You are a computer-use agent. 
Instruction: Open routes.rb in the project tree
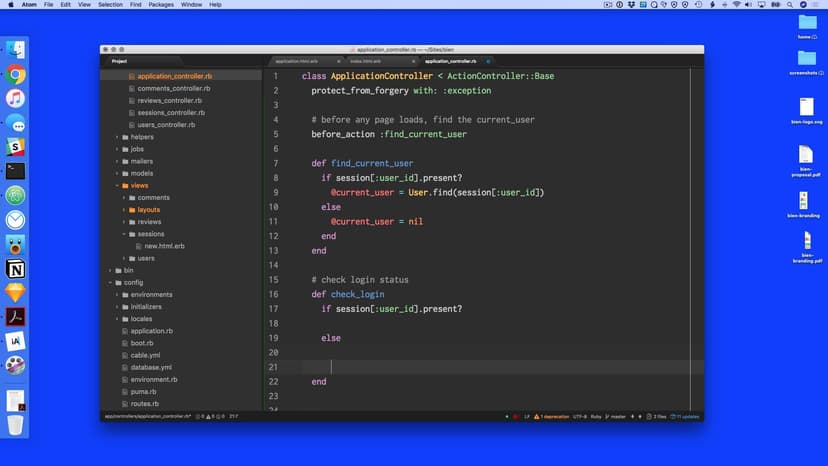click(x=144, y=404)
